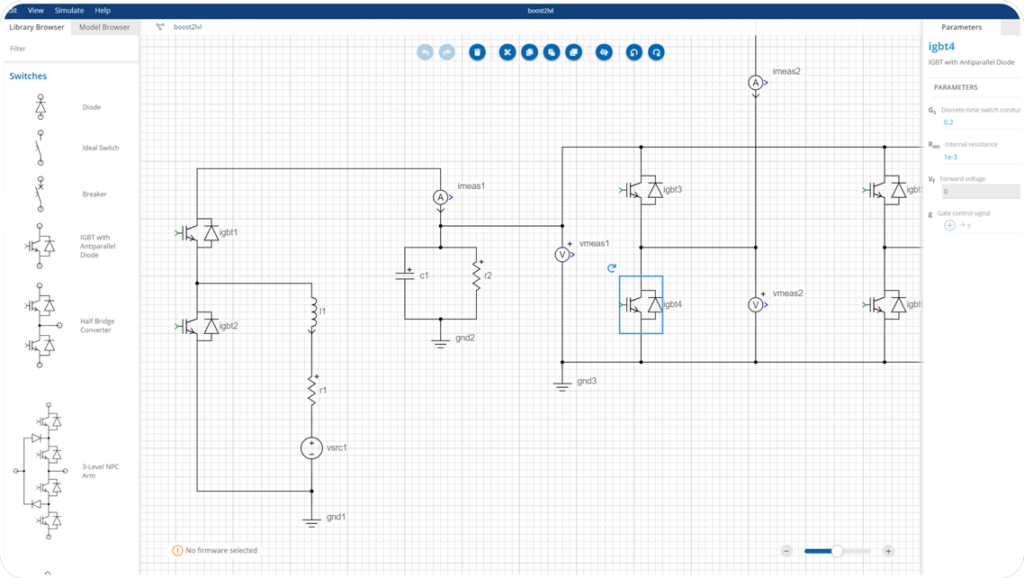Open the Simulate menu
Viewport: 1024px width, 578px height.
coord(69,10)
